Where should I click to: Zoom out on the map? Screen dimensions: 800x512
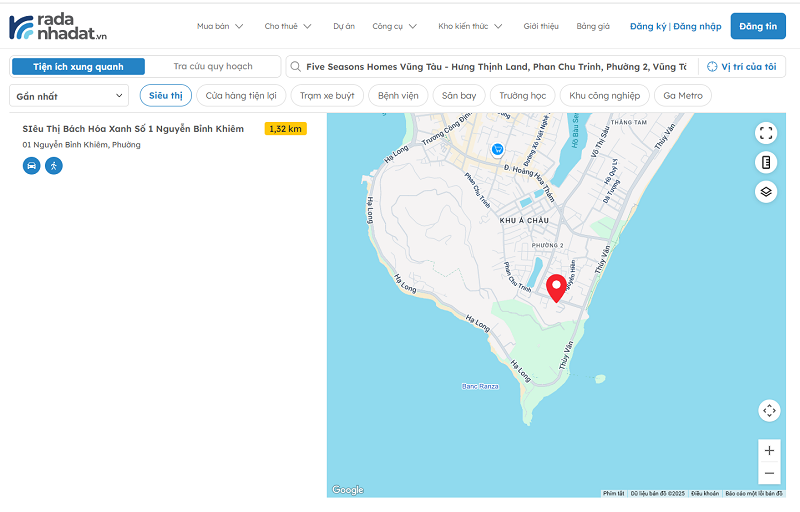tap(768, 474)
